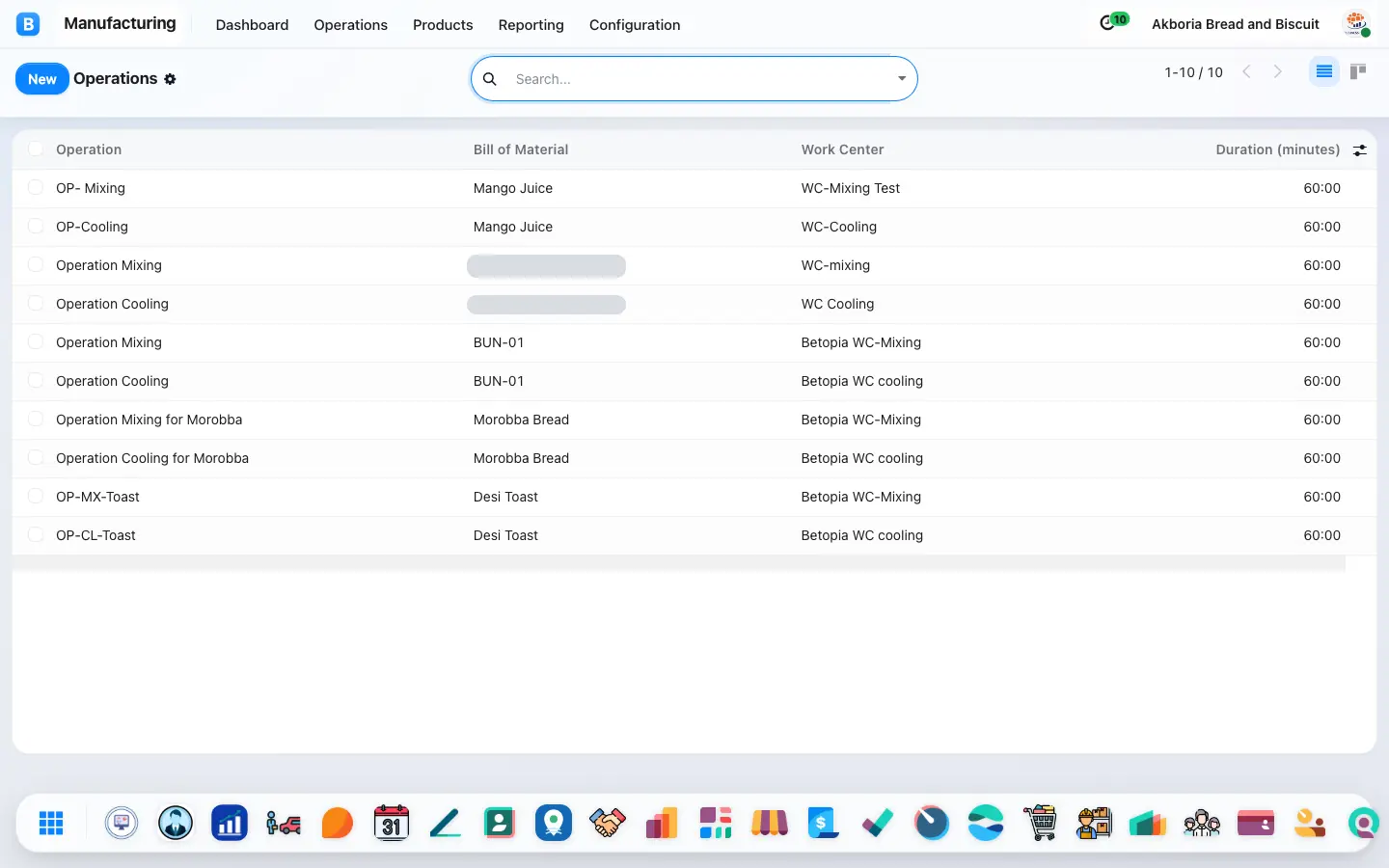Open the Reporting menu
1389x868 pixels.
pos(531,25)
